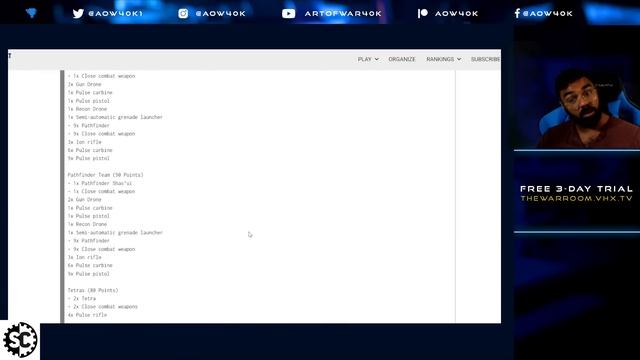Open the ARTOFWAR40K YouTube channel label
The height and width of the screenshot is (360, 640).
coord(343,13)
